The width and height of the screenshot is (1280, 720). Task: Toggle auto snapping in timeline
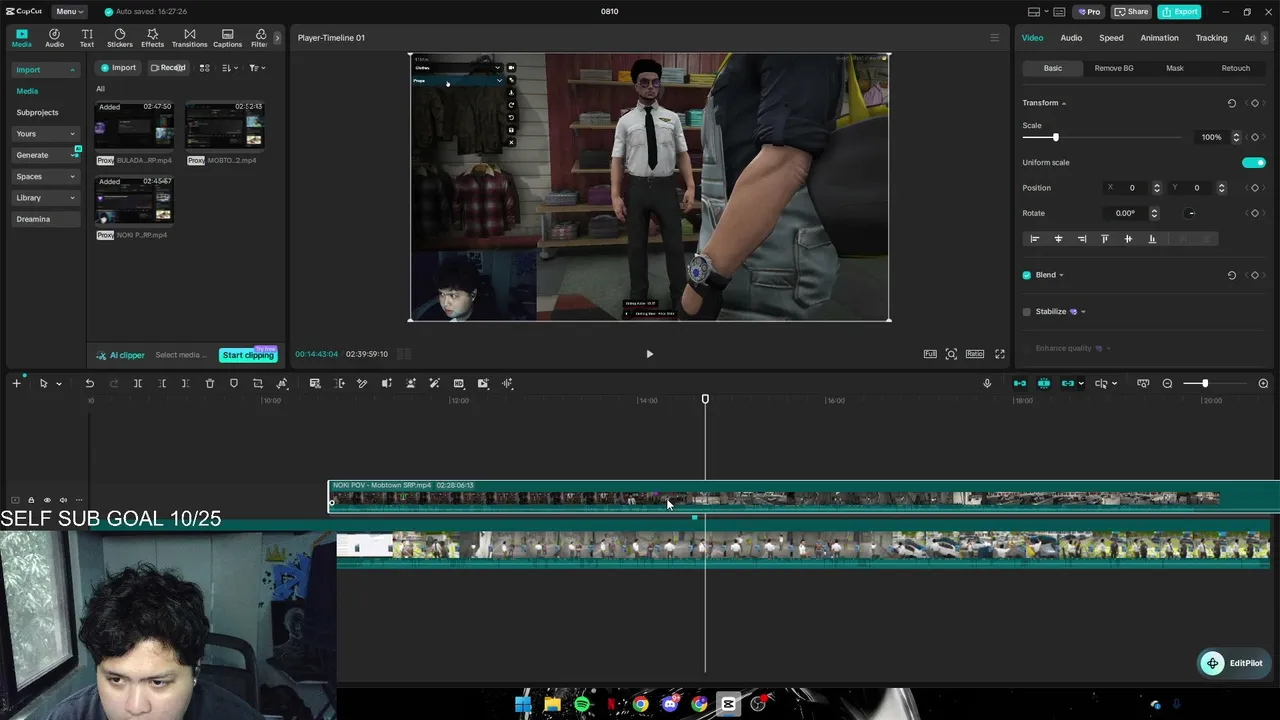point(1044,384)
